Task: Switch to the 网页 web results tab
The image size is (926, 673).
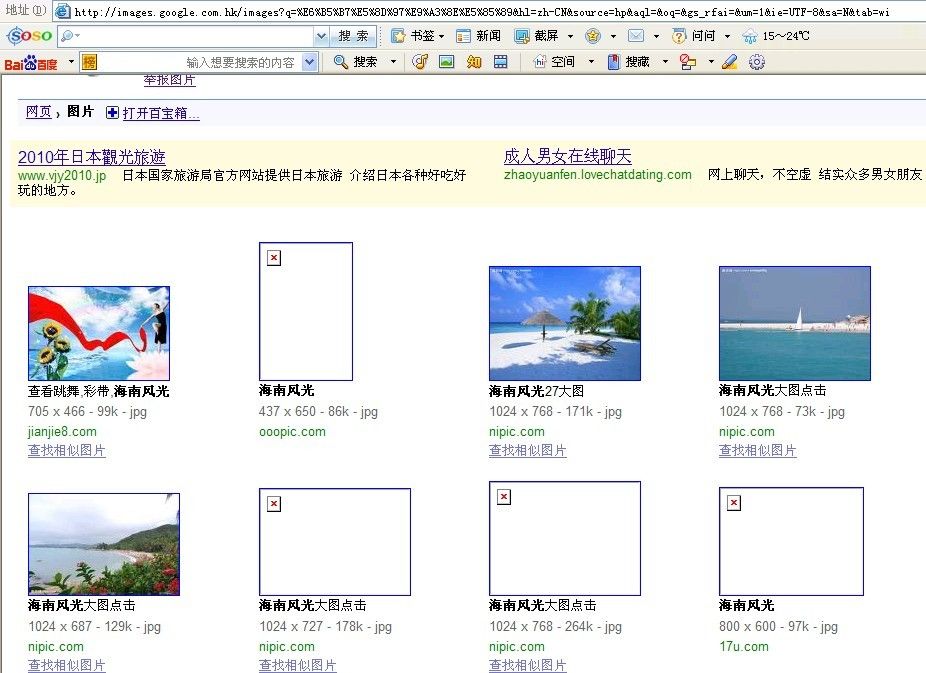Action: 38,112
